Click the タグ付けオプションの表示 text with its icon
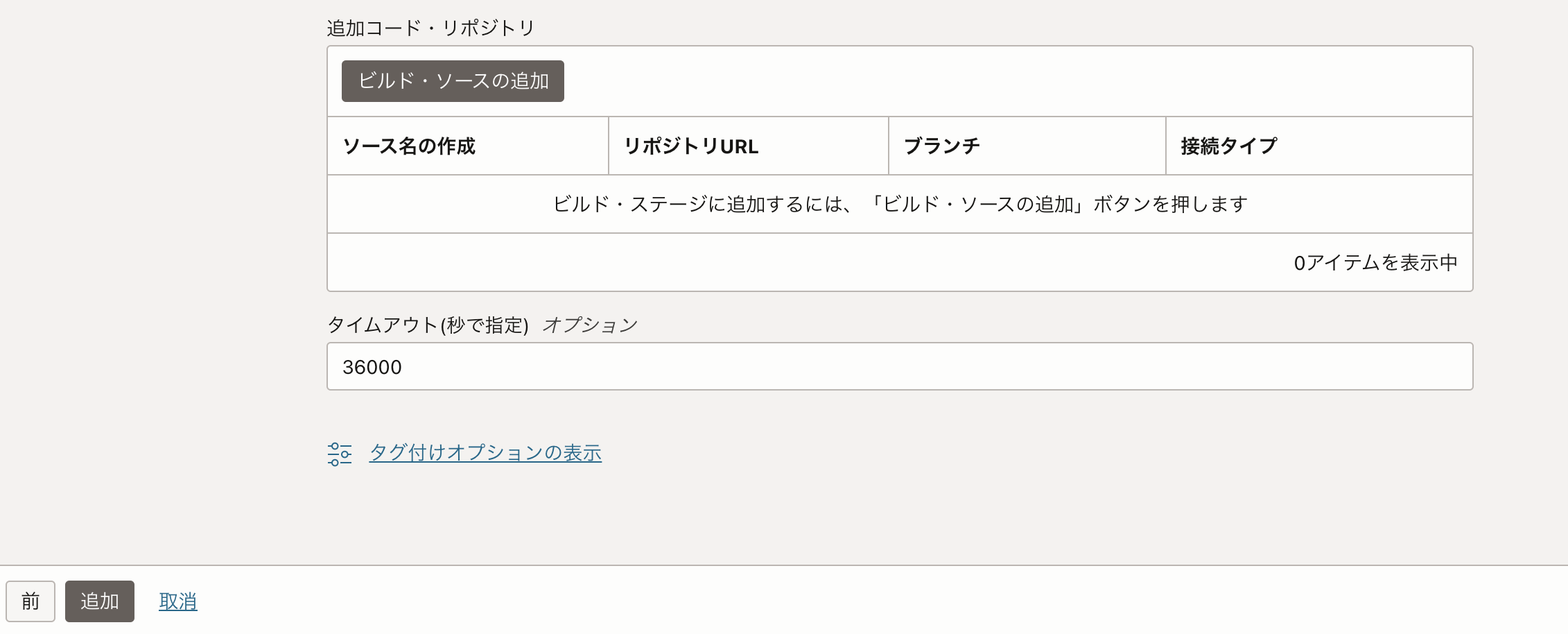Screen dimensions: 1568x634 (x=464, y=452)
